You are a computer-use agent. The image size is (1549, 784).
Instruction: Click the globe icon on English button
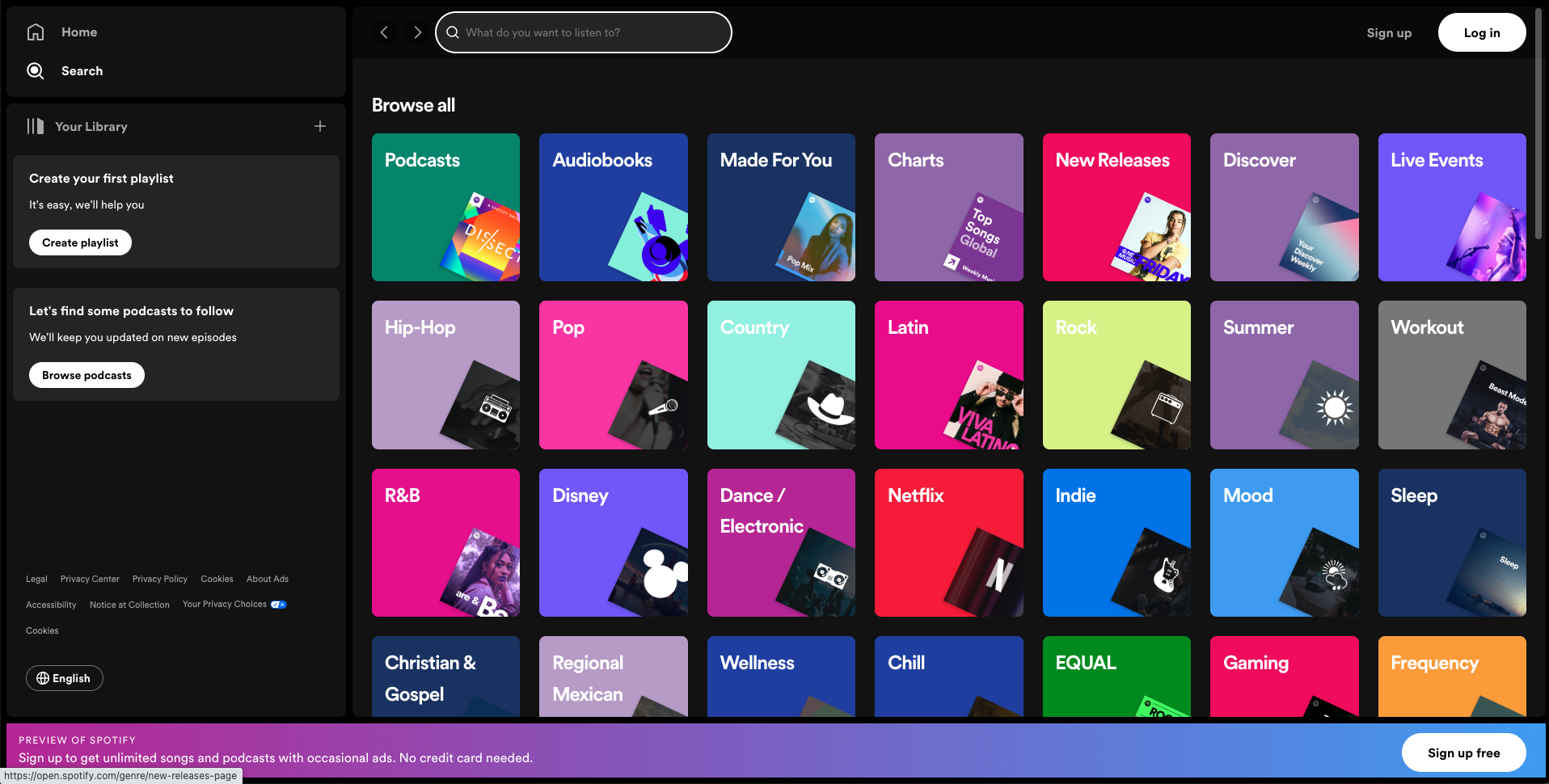[x=43, y=678]
